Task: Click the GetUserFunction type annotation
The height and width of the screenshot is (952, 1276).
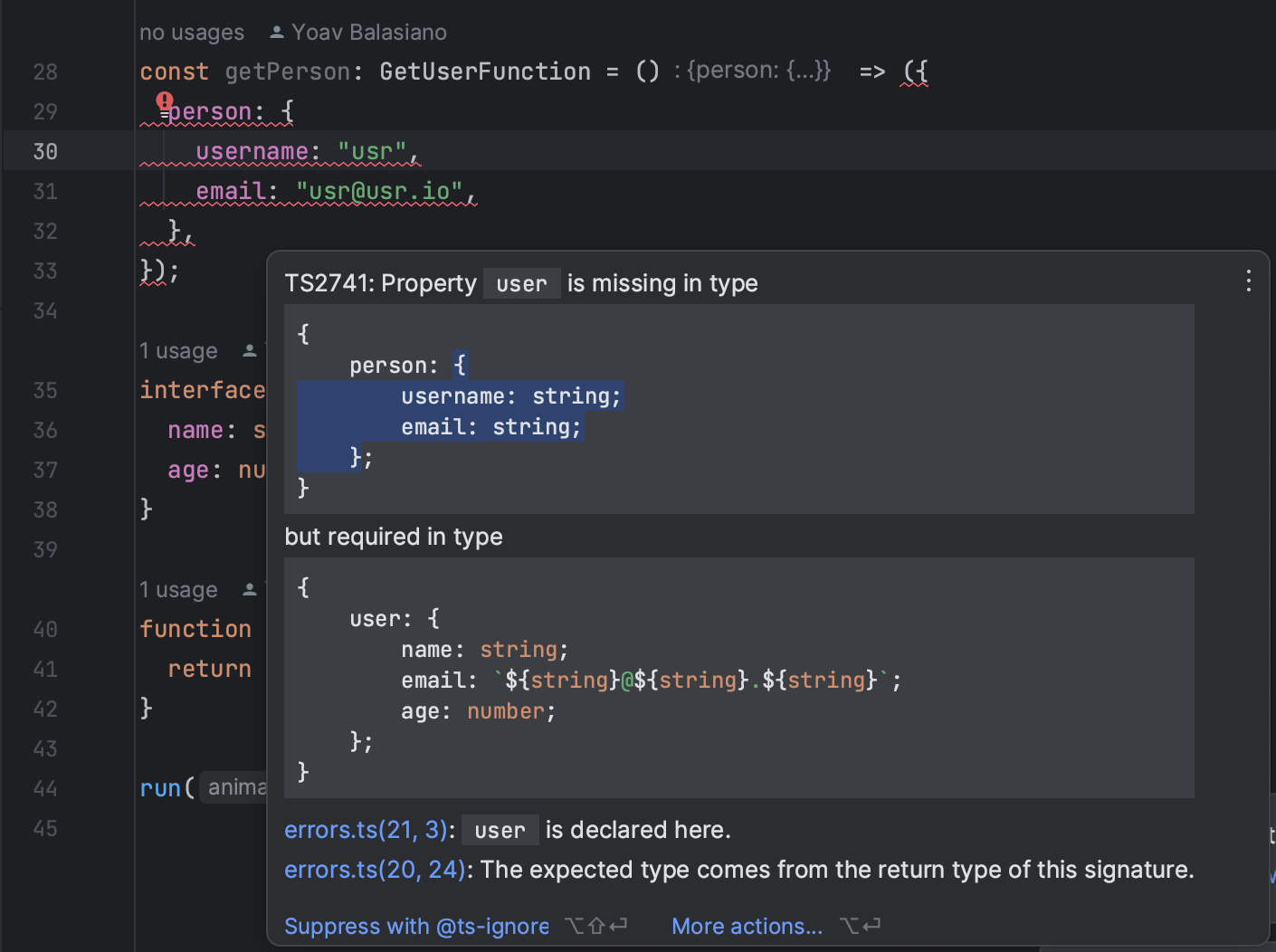Action: pos(485,70)
